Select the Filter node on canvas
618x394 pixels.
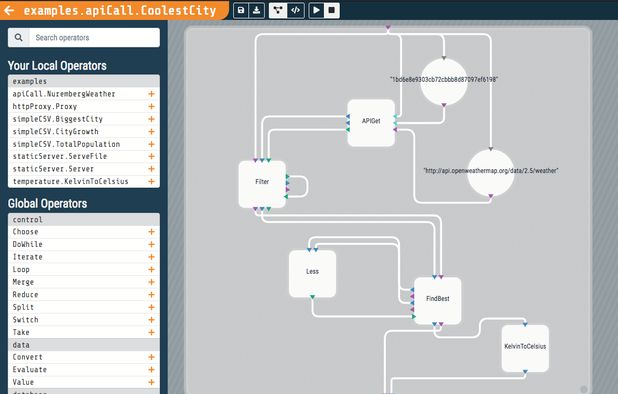(262, 184)
